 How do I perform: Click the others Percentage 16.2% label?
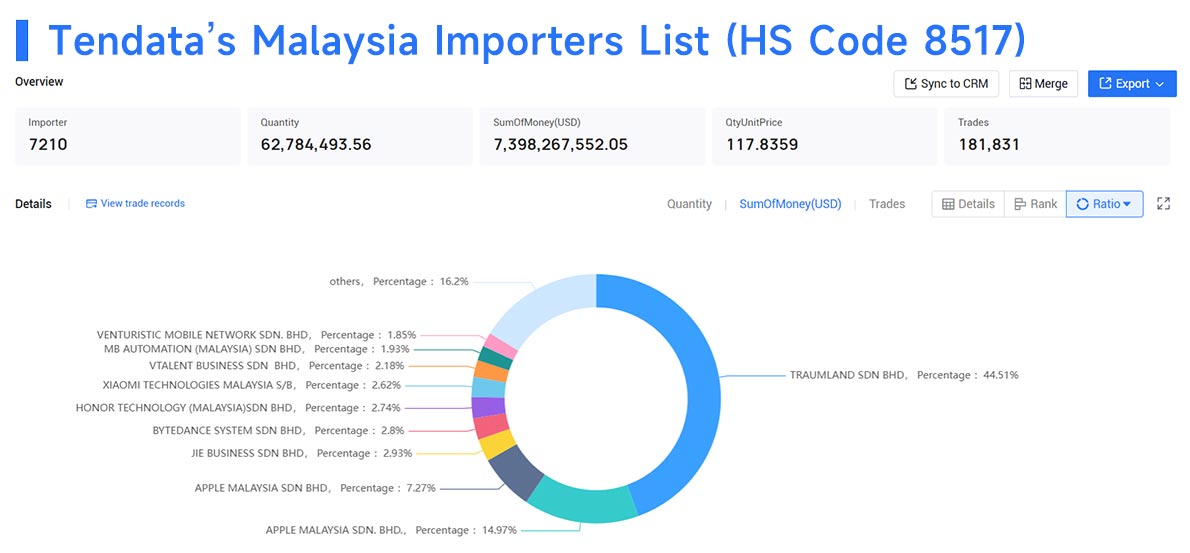399,281
